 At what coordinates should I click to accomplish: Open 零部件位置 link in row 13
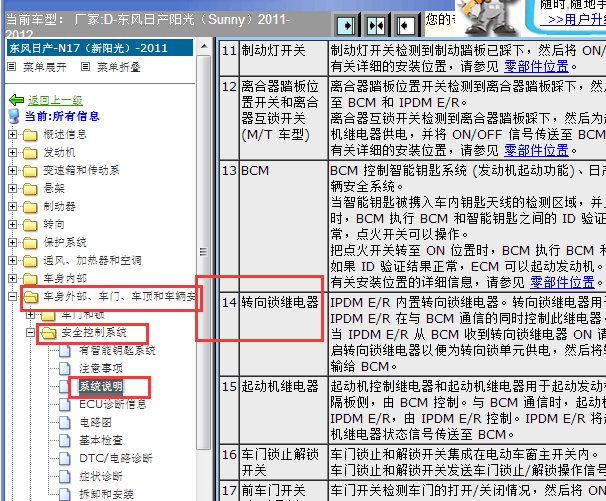pos(562,283)
